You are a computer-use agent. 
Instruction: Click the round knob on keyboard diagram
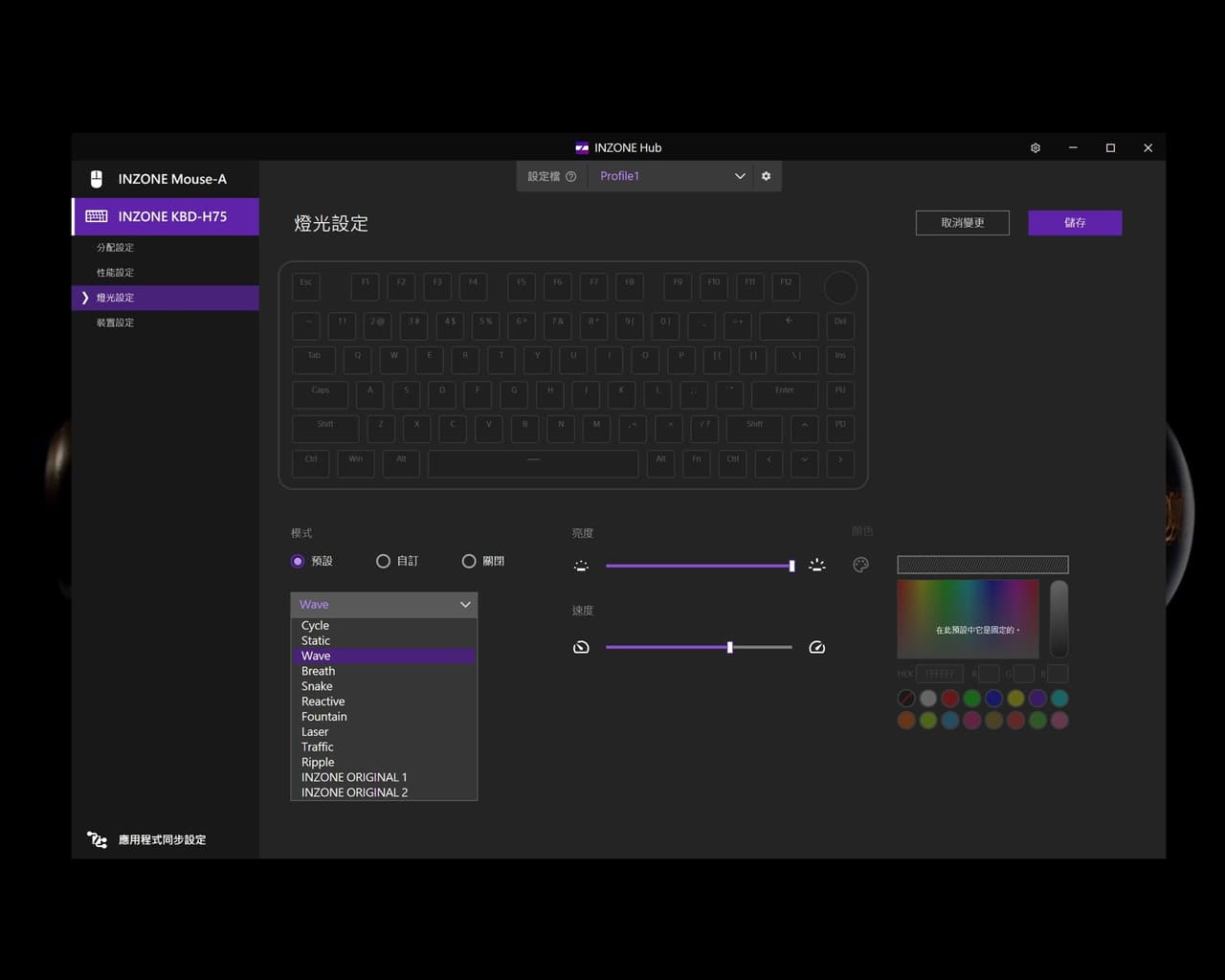[x=840, y=287]
